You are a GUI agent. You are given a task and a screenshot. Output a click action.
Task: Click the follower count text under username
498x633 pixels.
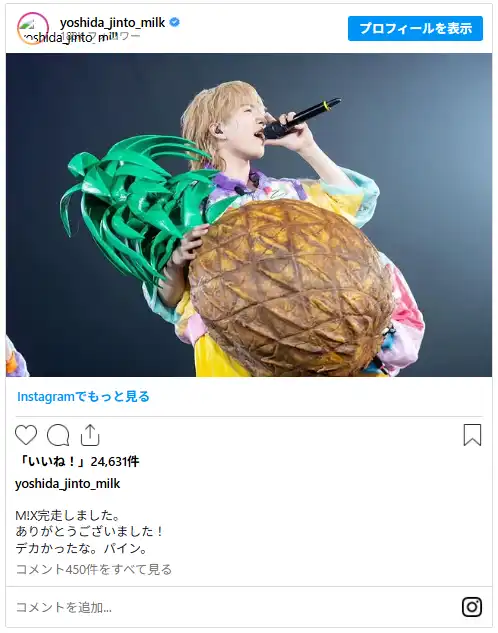coord(101,37)
